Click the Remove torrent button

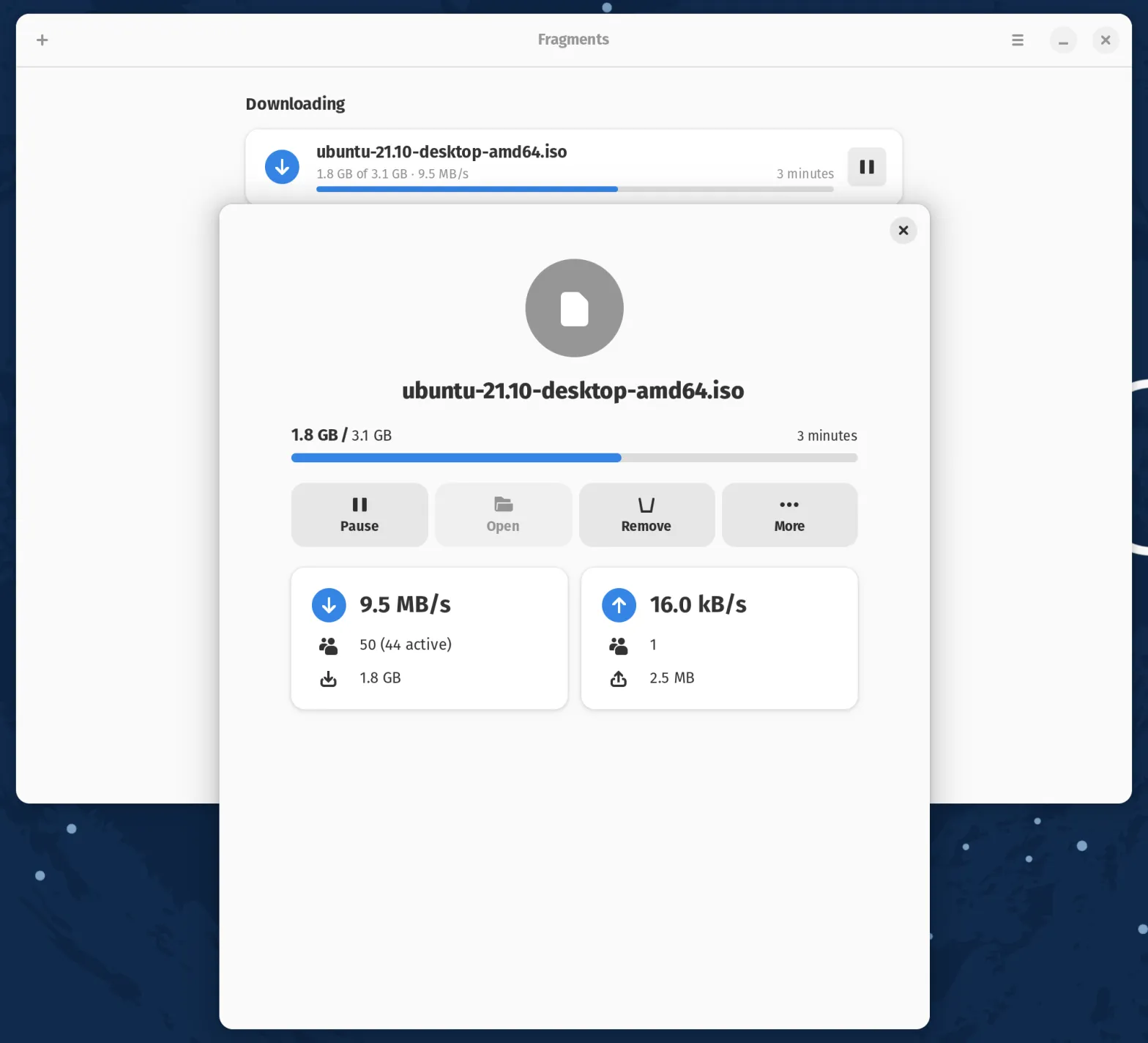coord(646,514)
